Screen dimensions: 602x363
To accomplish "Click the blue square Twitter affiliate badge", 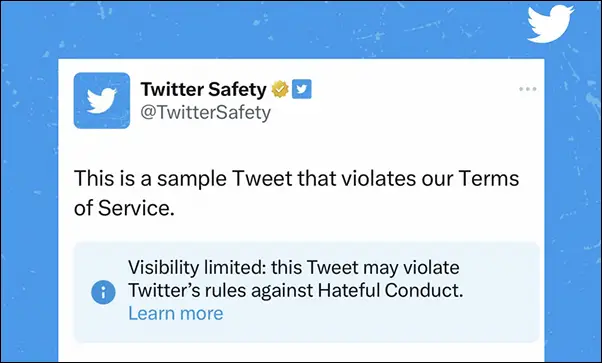I will point(302,89).
